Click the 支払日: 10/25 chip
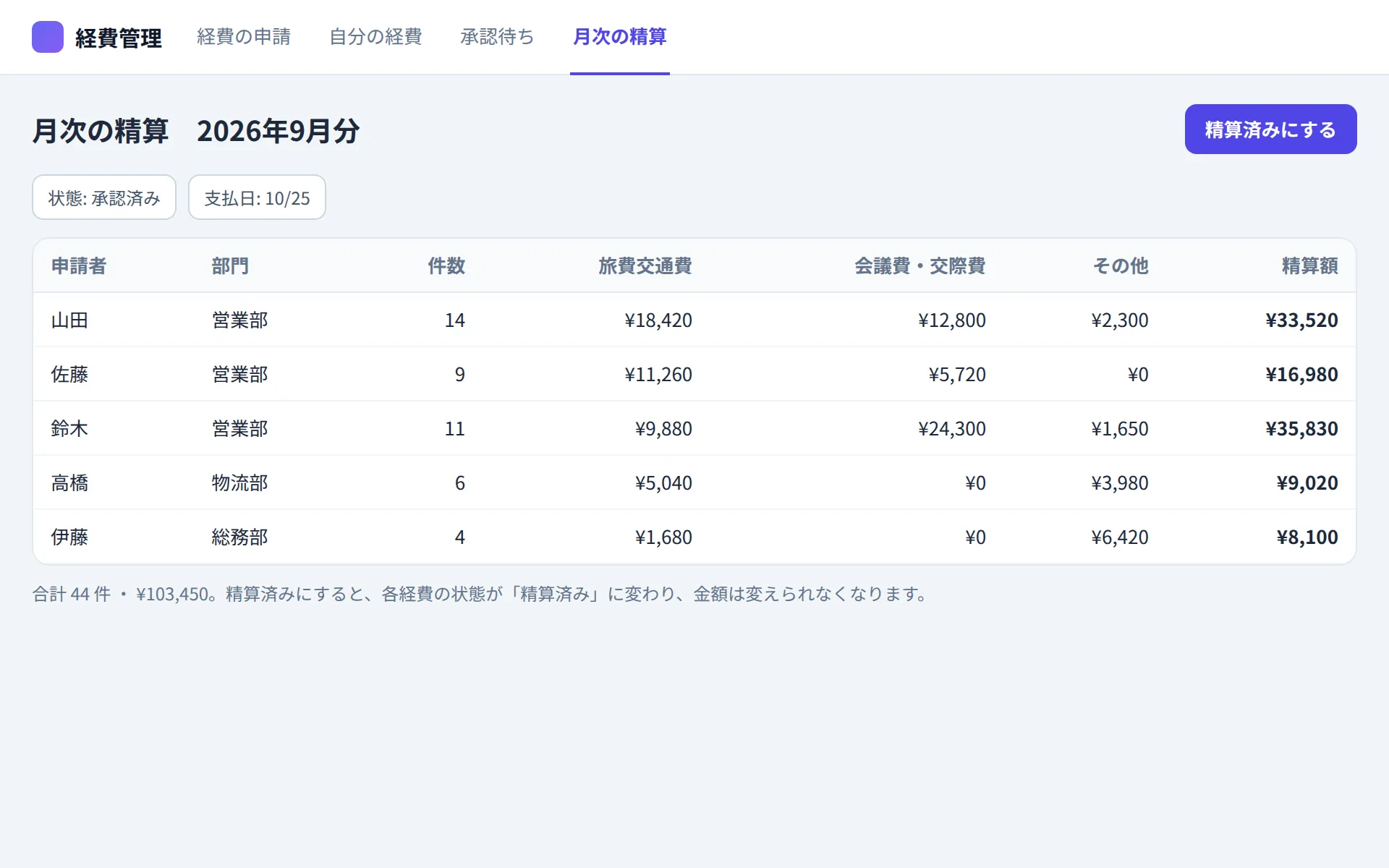The height and width of the screenshot is (868, 1389). point(257,197)
